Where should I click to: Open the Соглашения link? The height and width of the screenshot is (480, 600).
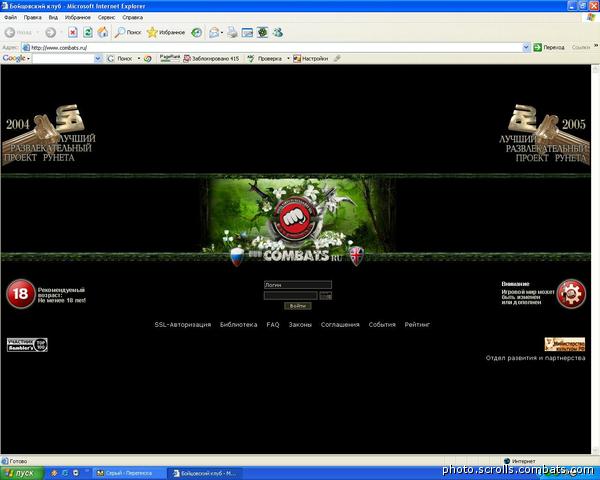pos(340,325)
